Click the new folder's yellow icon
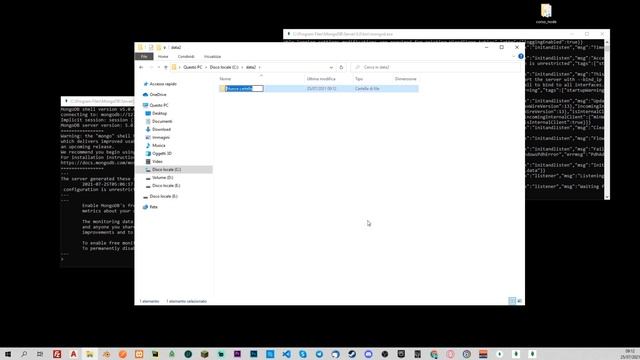640x360 pixels. point(222,89)
